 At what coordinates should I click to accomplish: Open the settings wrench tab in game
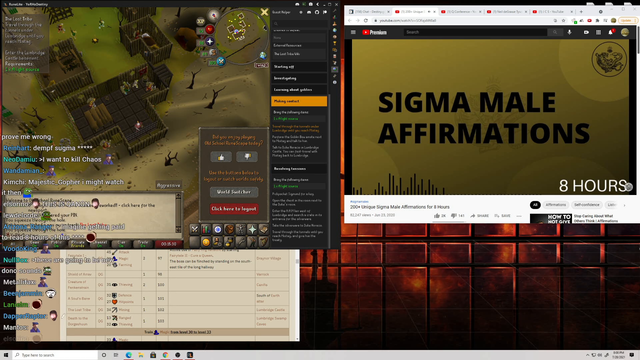tap(241, 242)
